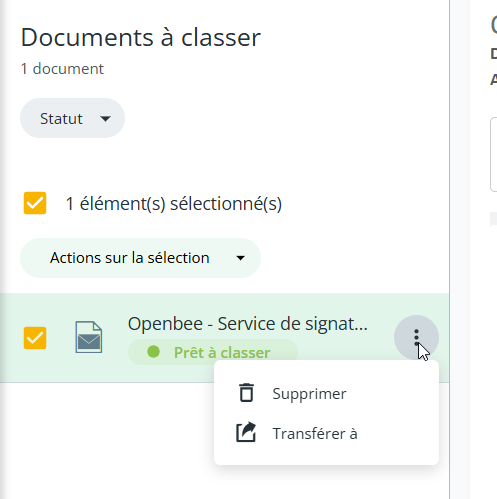The height and width of the screenshot is (499, 497).
Task: Uncheck the Openbee document row checkbox
Action: (35, 338)
